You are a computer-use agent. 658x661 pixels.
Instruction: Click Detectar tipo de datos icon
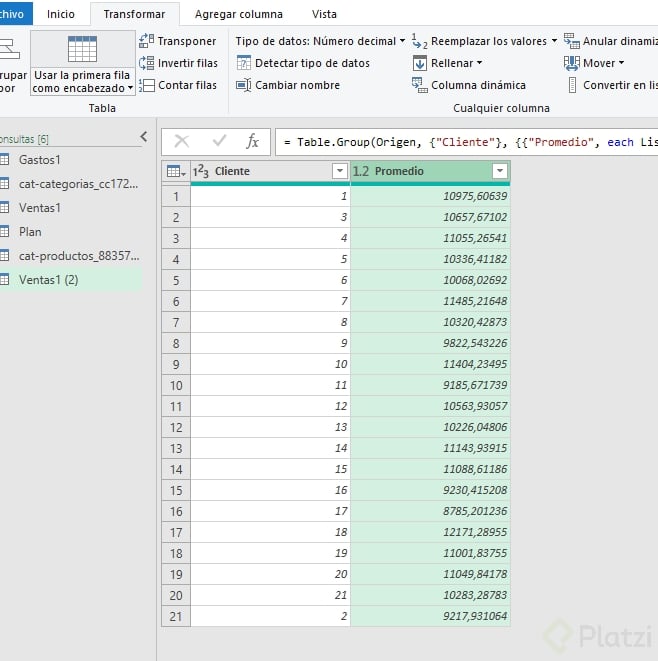click(x=243, y=63)
